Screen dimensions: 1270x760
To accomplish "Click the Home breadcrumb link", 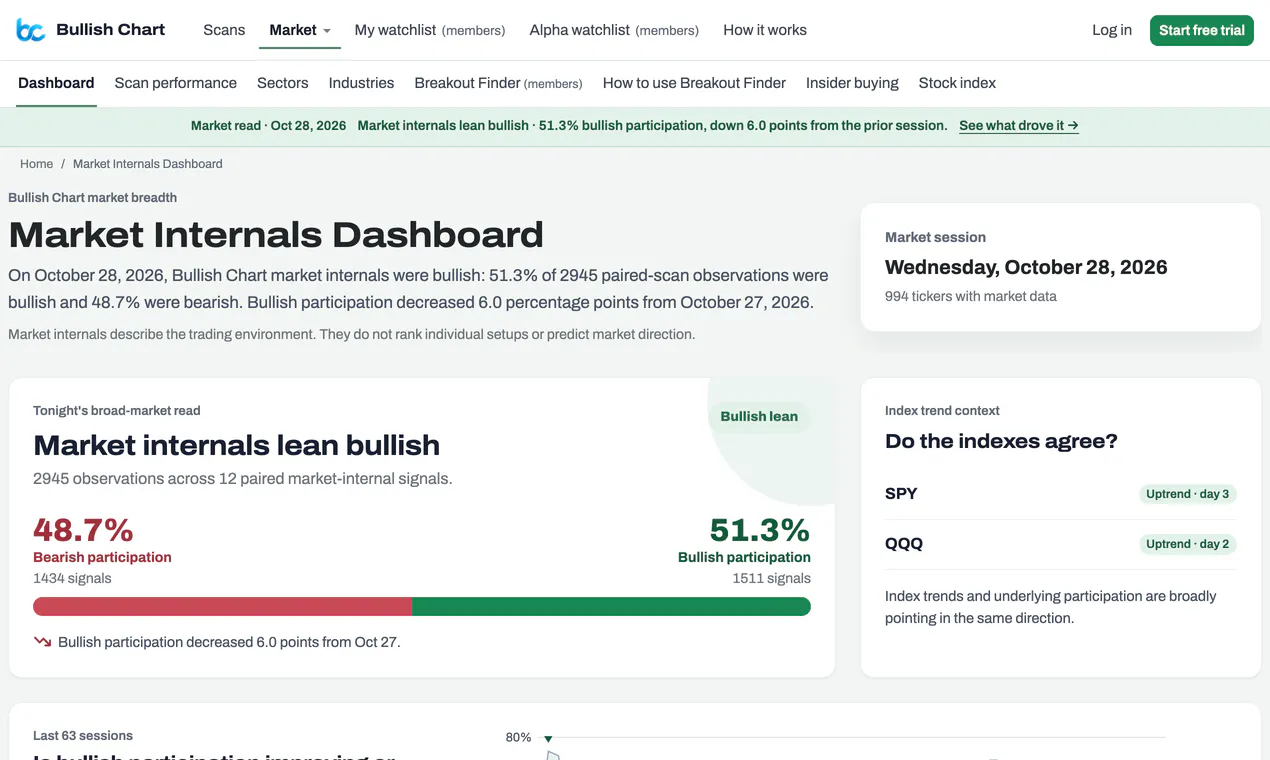I will point(37,164).
